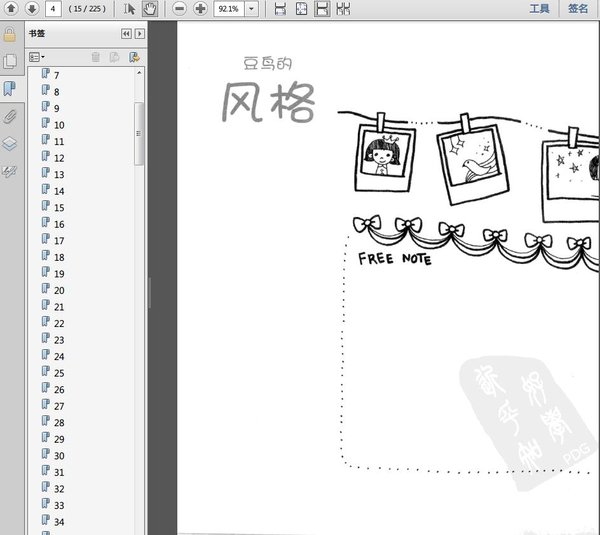Screen dimensions: 600x535
Task: Collapse the bookmarks pane with double arrow
Action: 126,34
